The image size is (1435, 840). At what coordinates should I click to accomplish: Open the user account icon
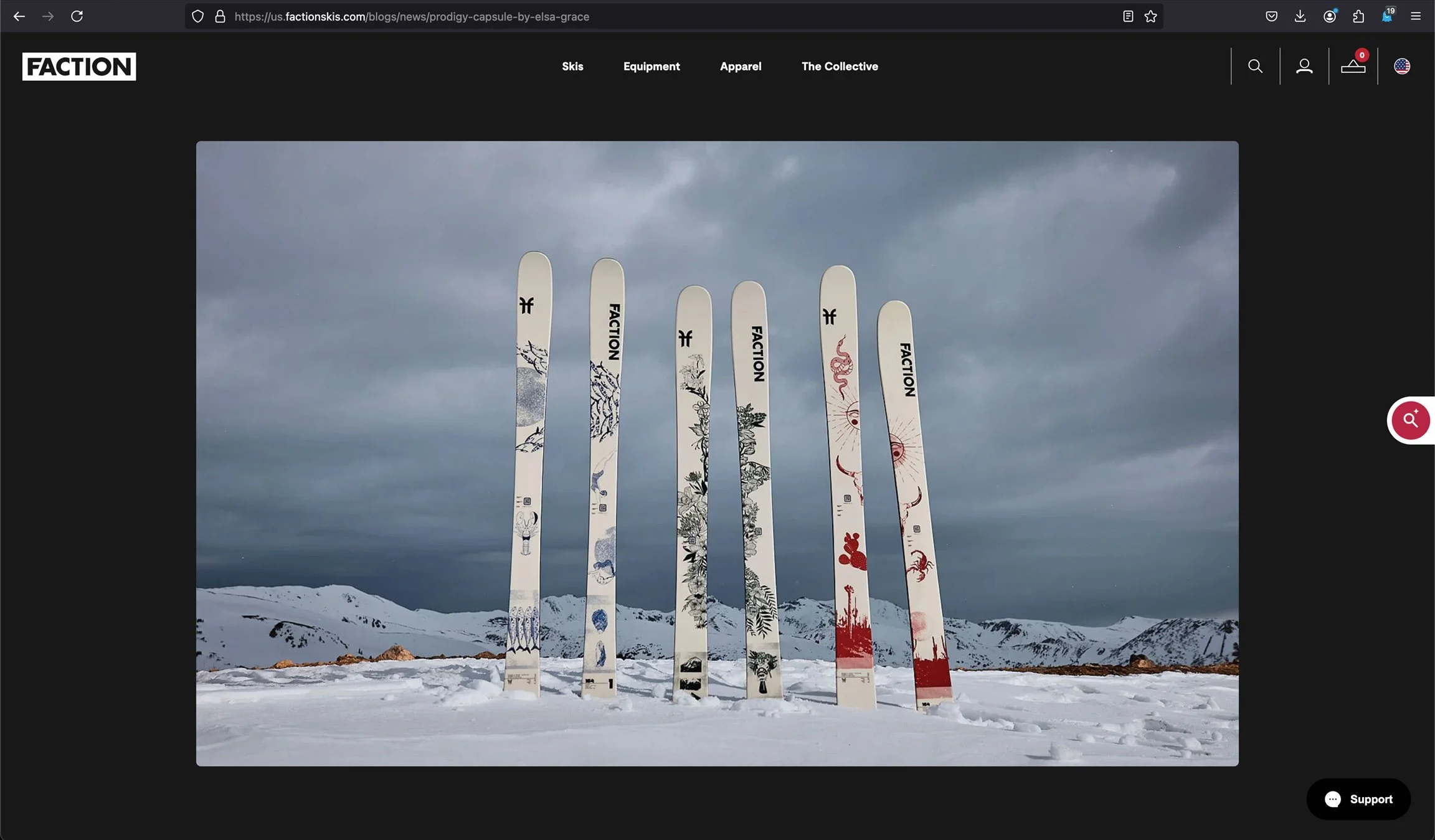(1304, 66)
